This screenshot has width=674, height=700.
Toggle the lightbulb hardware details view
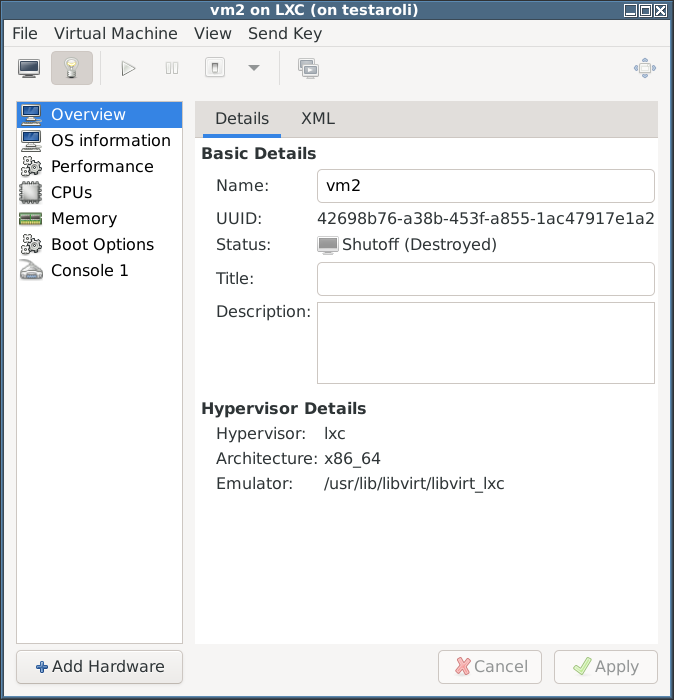pyautogui.click(x=72, y=68)
